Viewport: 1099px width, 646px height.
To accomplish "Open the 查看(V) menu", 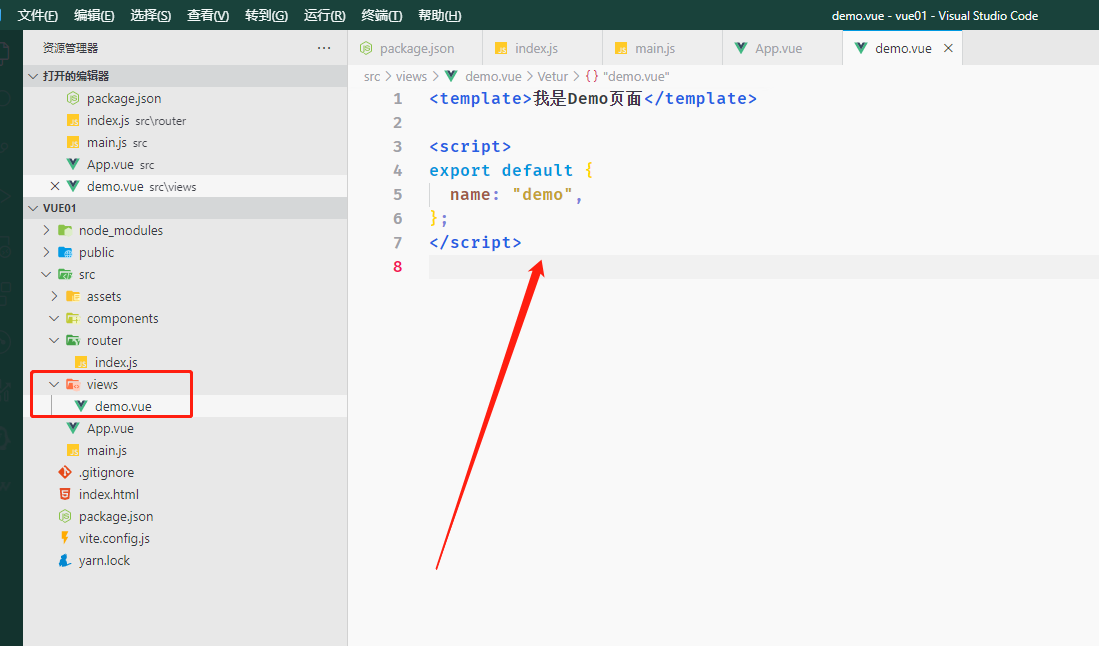I will tap(208, 15).
